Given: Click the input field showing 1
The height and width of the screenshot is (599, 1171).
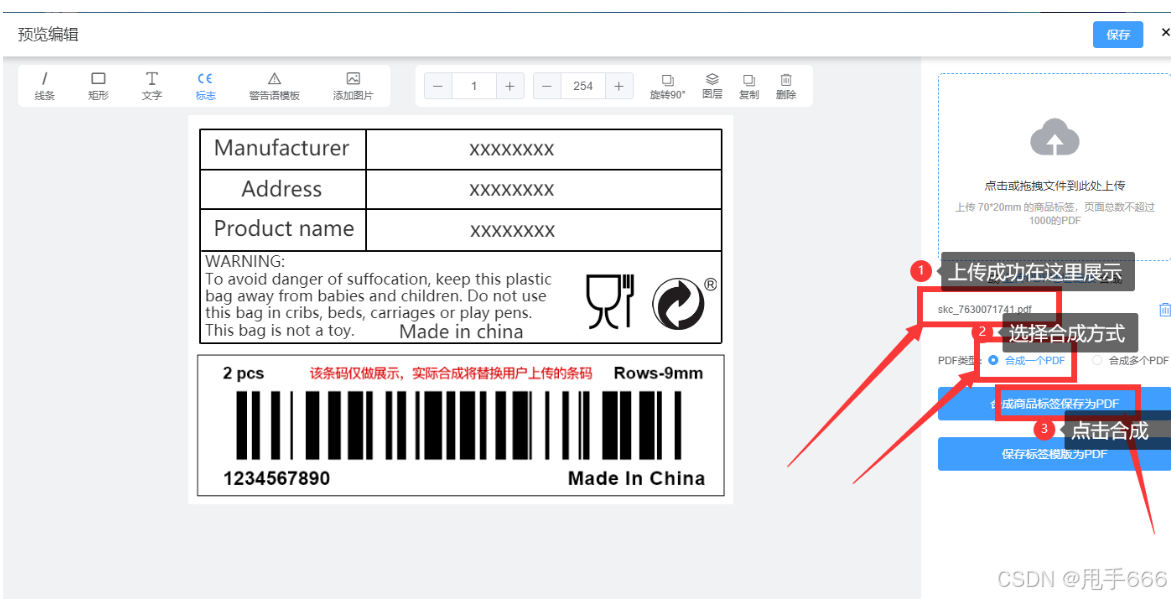Looking at the screenshot, I should click(474, 86).
